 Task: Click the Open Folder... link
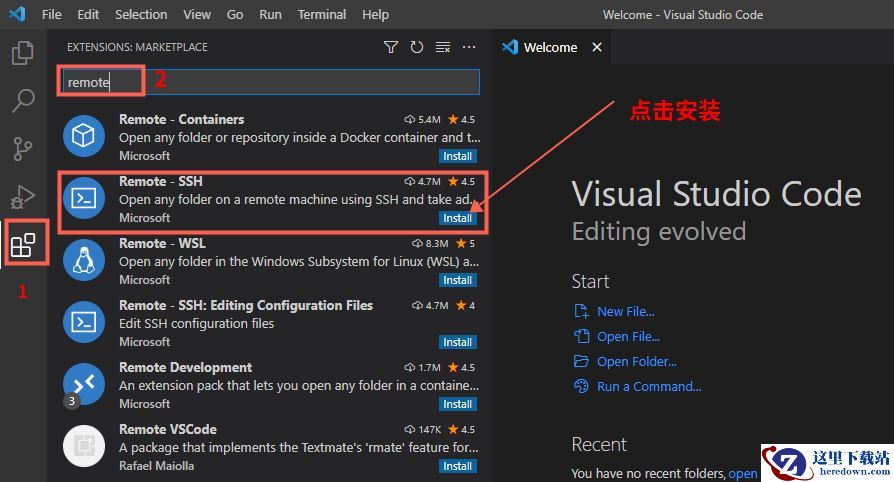click(637, 362)
